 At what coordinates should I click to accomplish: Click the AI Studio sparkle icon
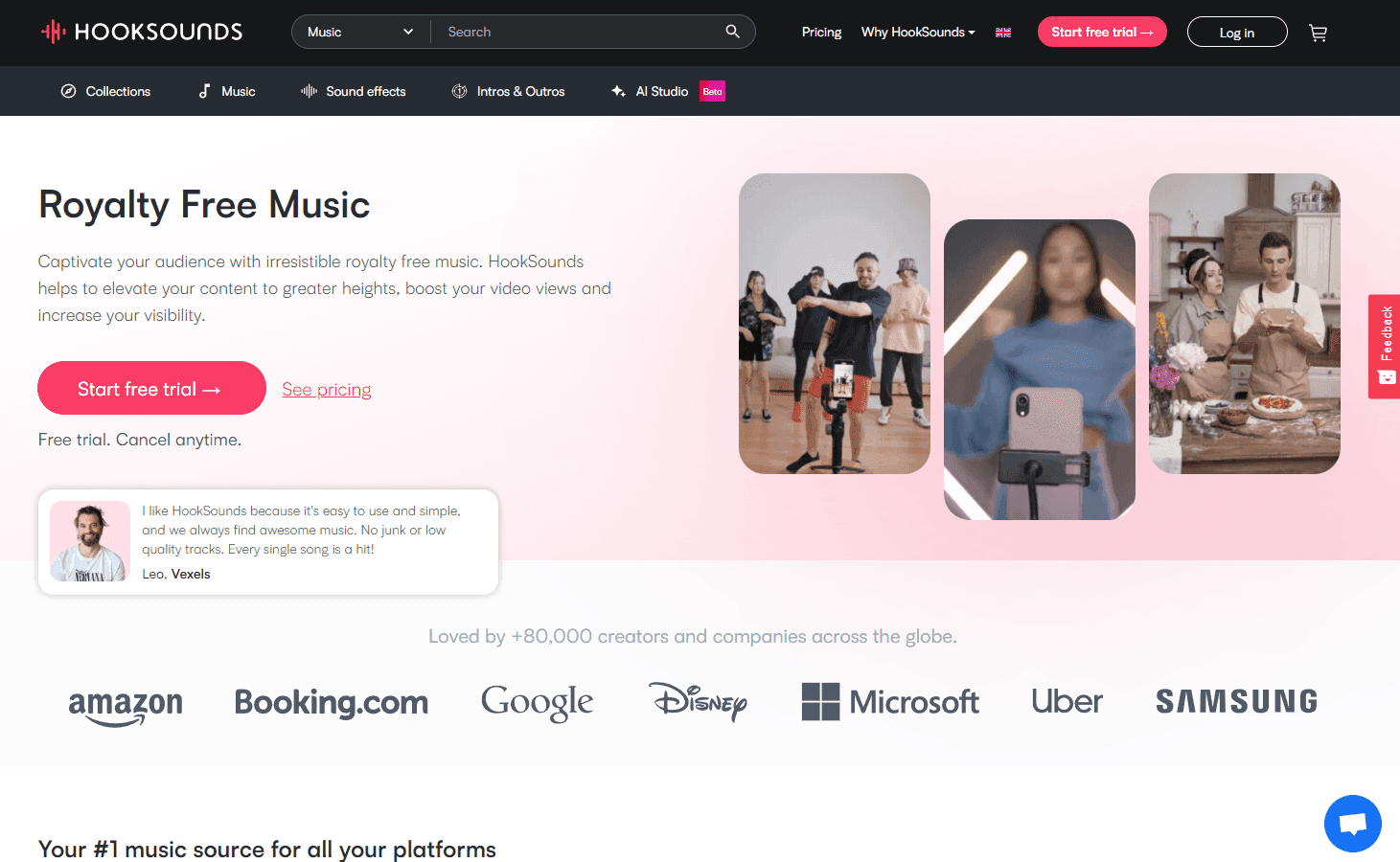pyautogui.click(x=618, y=91)
